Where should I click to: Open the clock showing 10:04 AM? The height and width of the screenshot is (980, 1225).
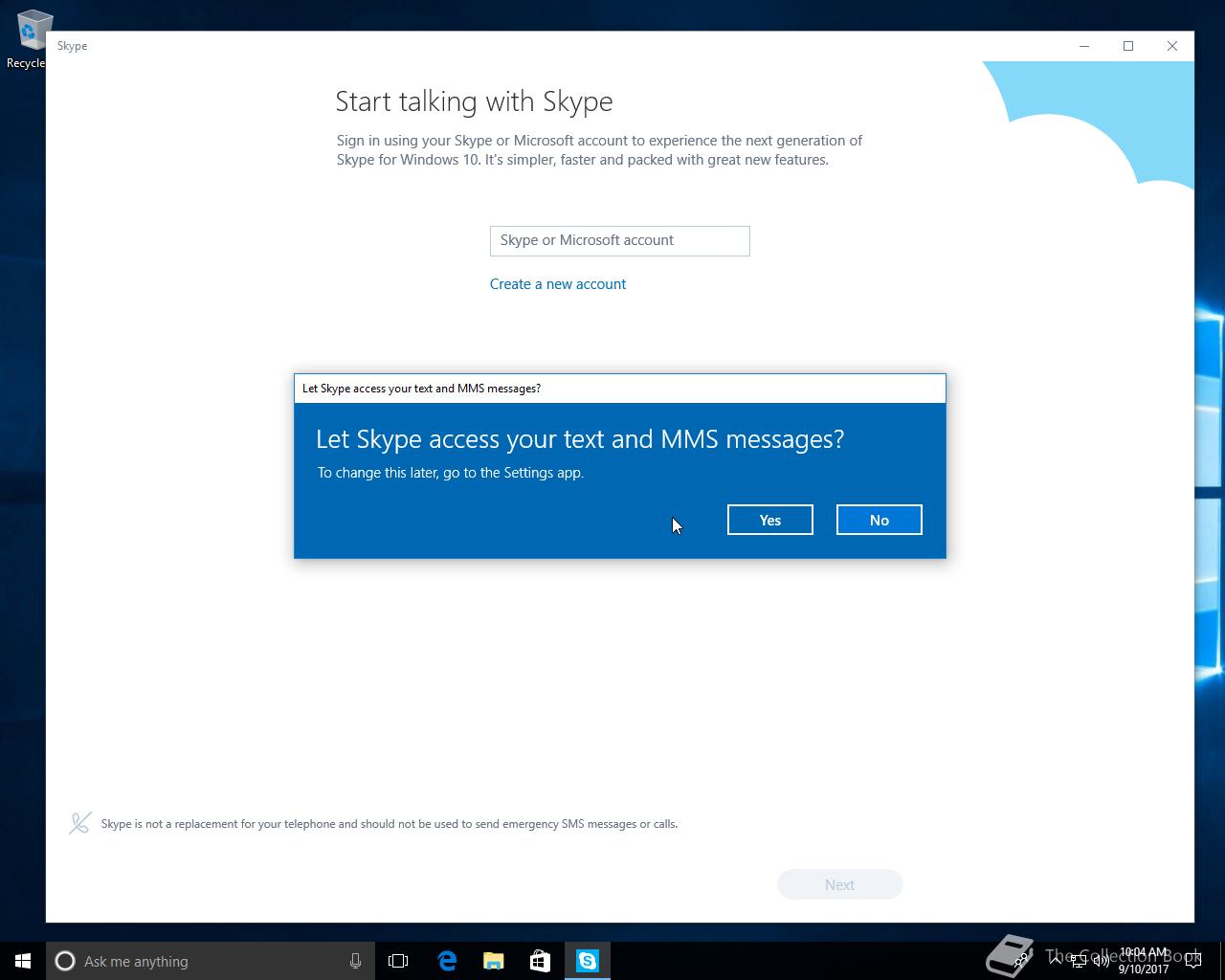coord(1143,961)
